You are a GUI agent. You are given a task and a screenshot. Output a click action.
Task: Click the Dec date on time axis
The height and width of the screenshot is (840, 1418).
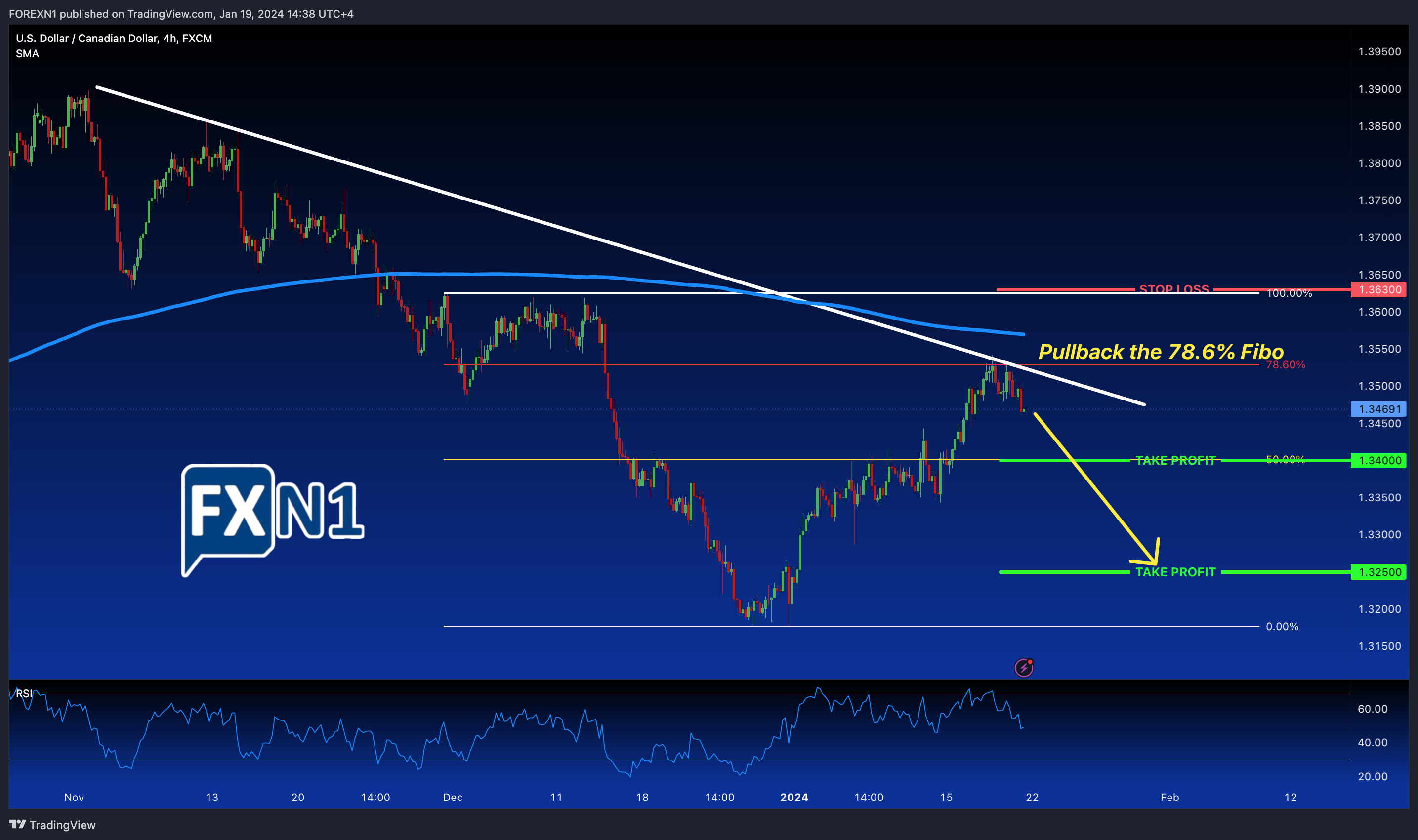[453, 797]
